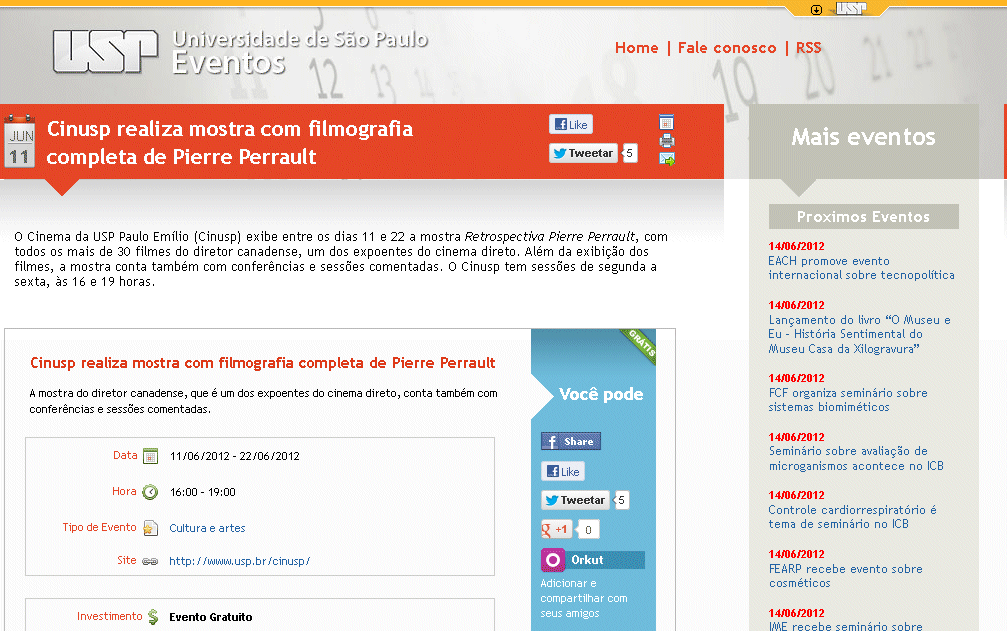Screen dimensions: 1007x631
Task: Click the italic Retrospectiva Pierre Perrault text
Action: (x=550, y=236)
